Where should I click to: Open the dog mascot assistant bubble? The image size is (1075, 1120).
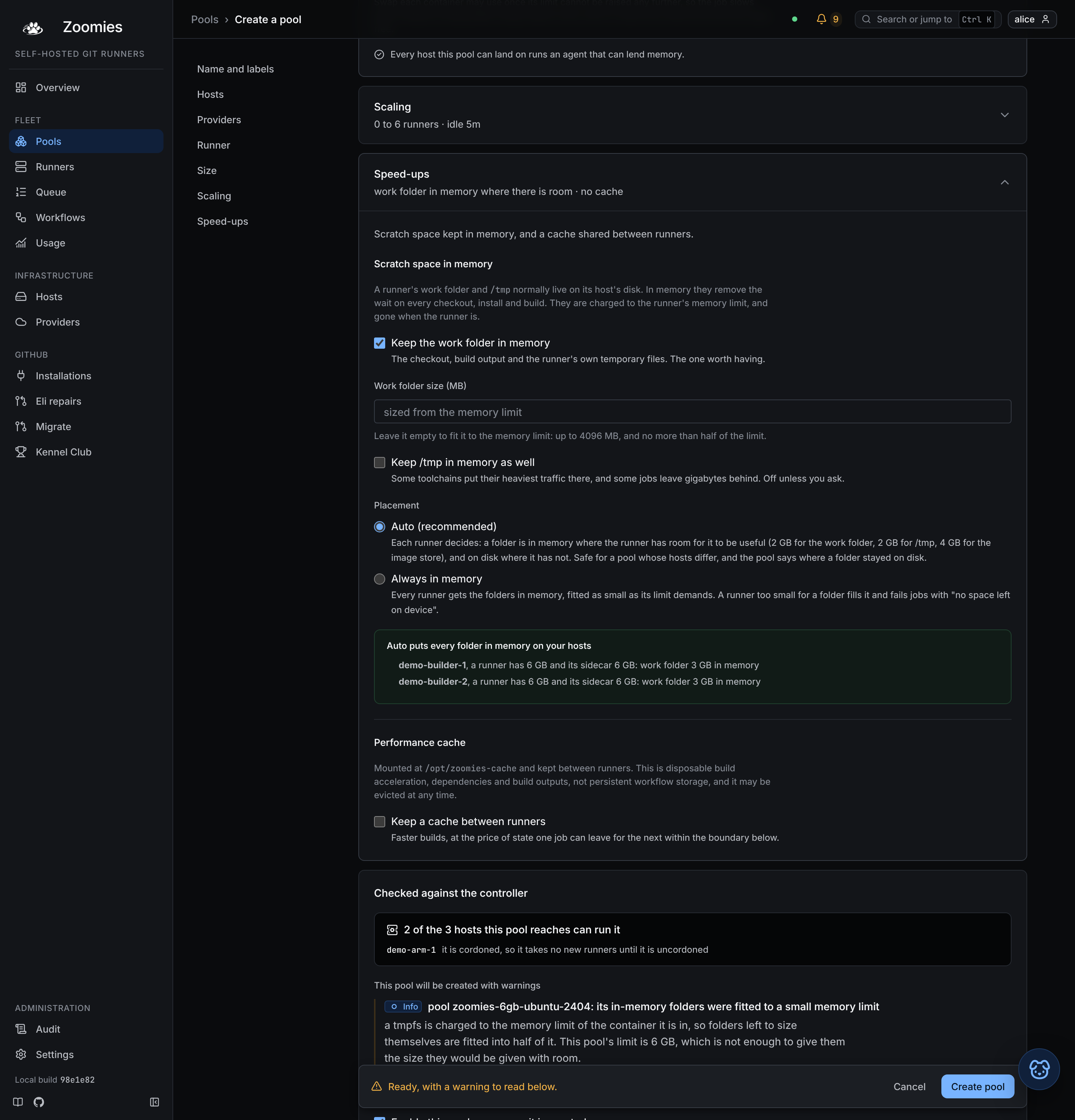(1039, 1068)
